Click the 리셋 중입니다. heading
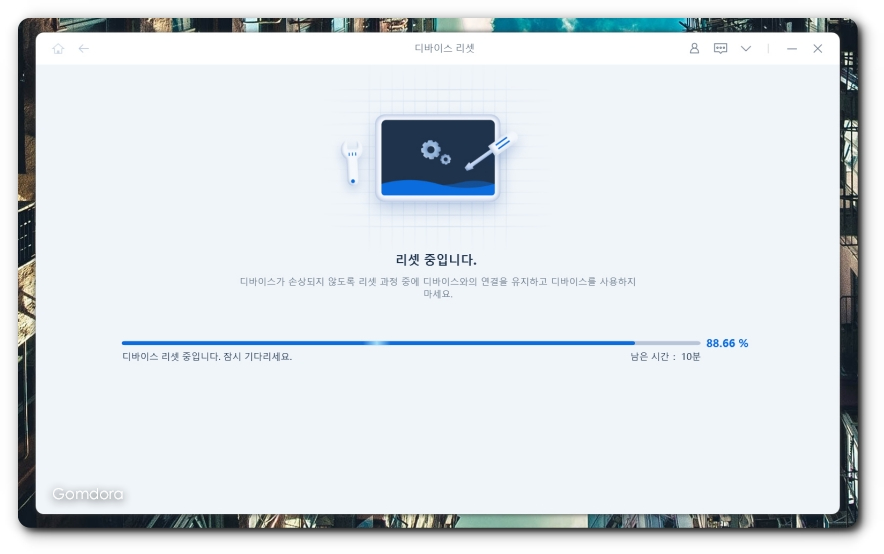The width and height of the screenshot is (884, 554). coord(436,260)
